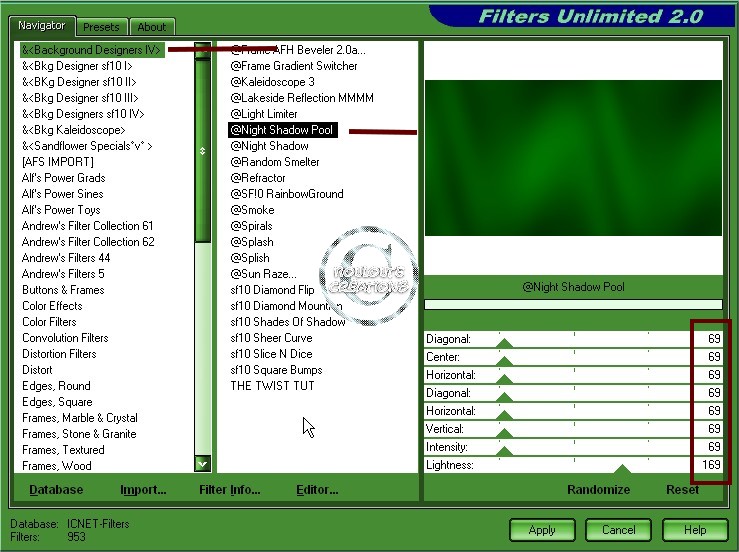Choose @Smoke filter
Image resolution: width=739 pixels, height=552 pixels.
(252, 210)
